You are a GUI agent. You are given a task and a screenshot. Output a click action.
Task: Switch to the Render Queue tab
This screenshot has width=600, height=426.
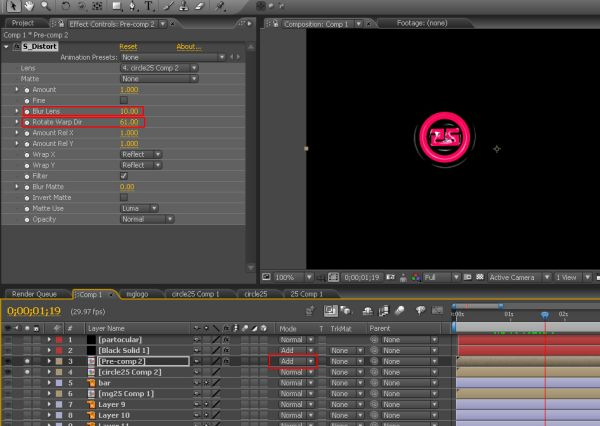tap(34, 294)
